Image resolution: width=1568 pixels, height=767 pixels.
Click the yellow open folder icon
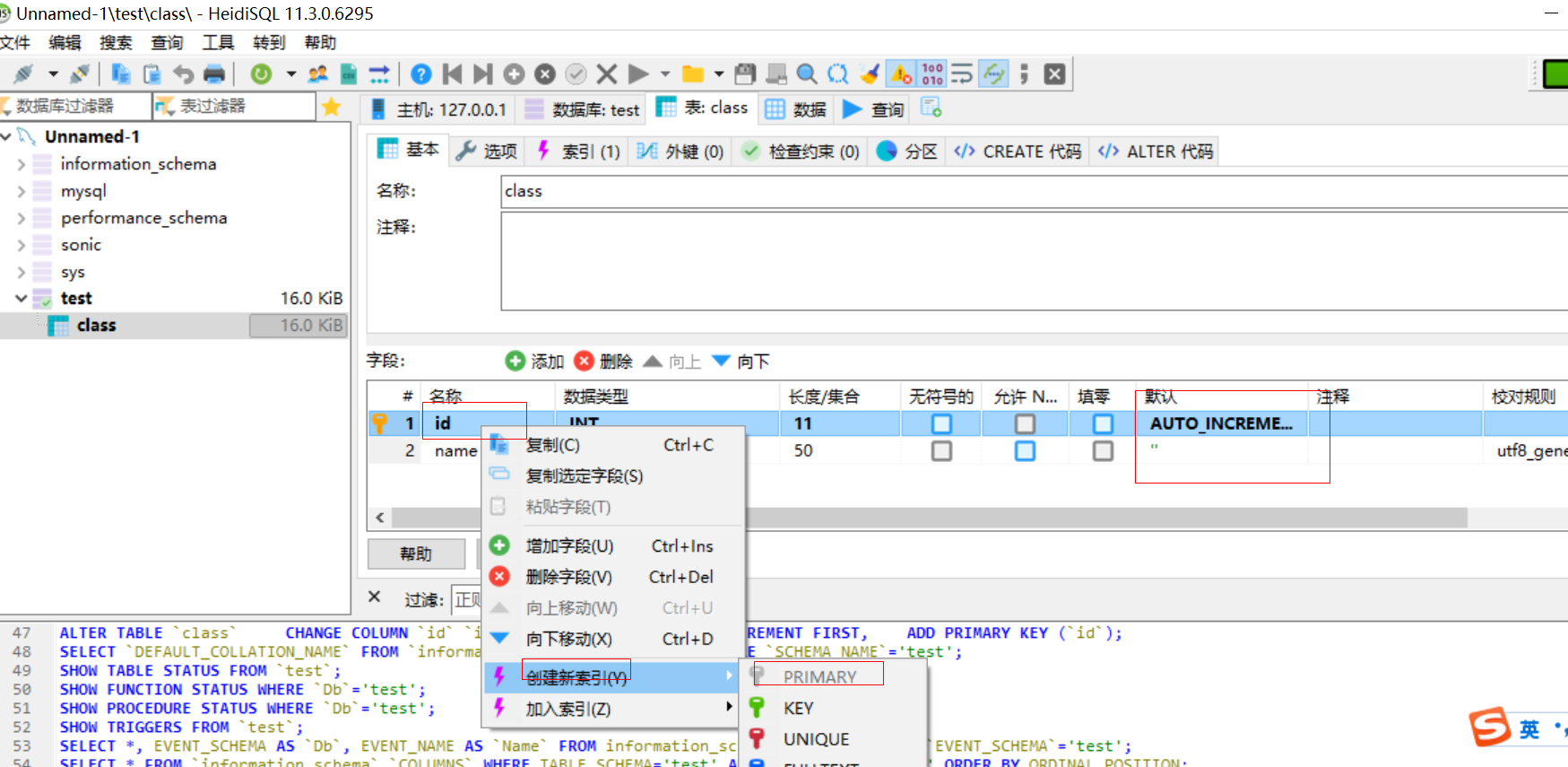(692, 74)
